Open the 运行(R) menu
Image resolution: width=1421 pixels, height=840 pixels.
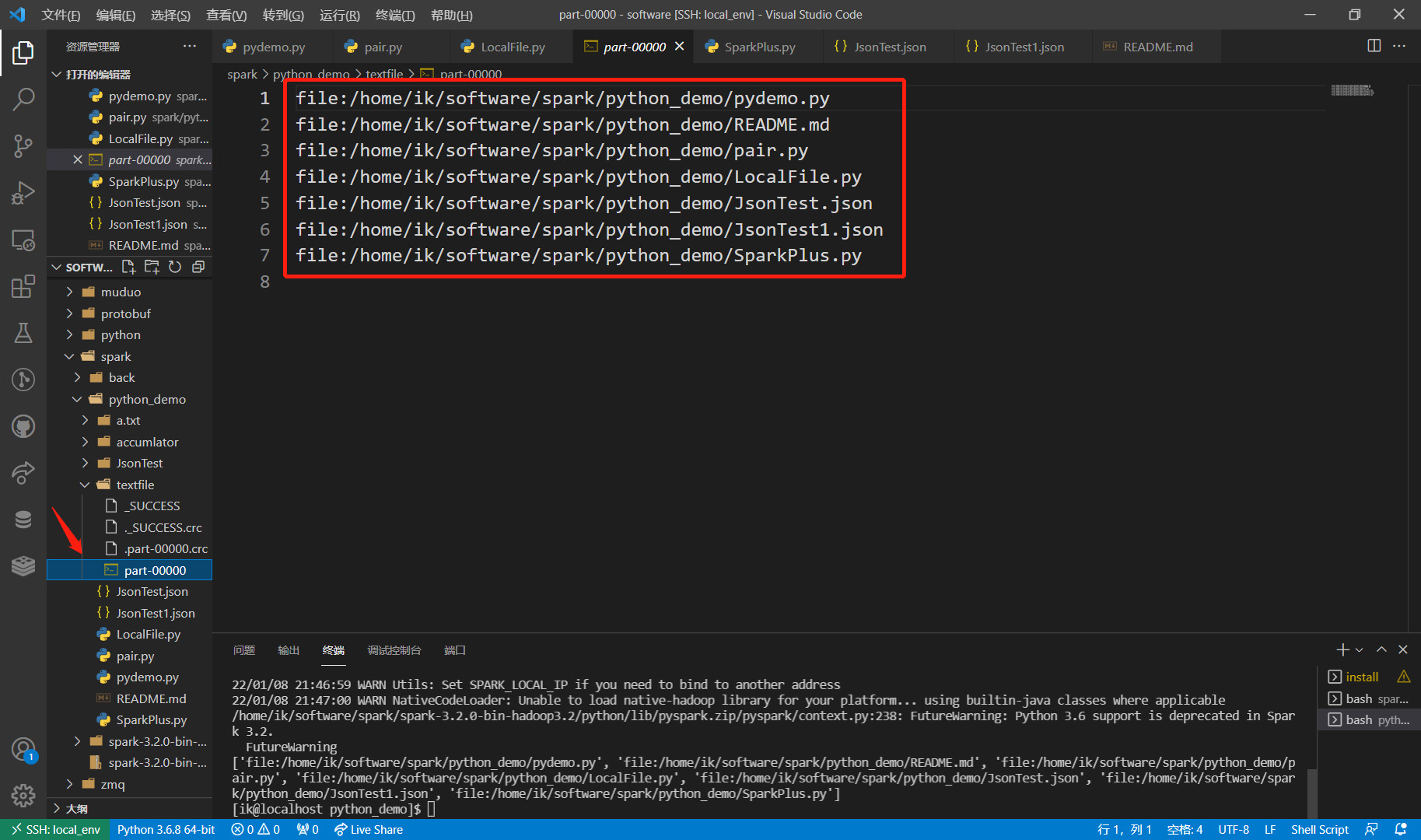(x=339, y=15)
